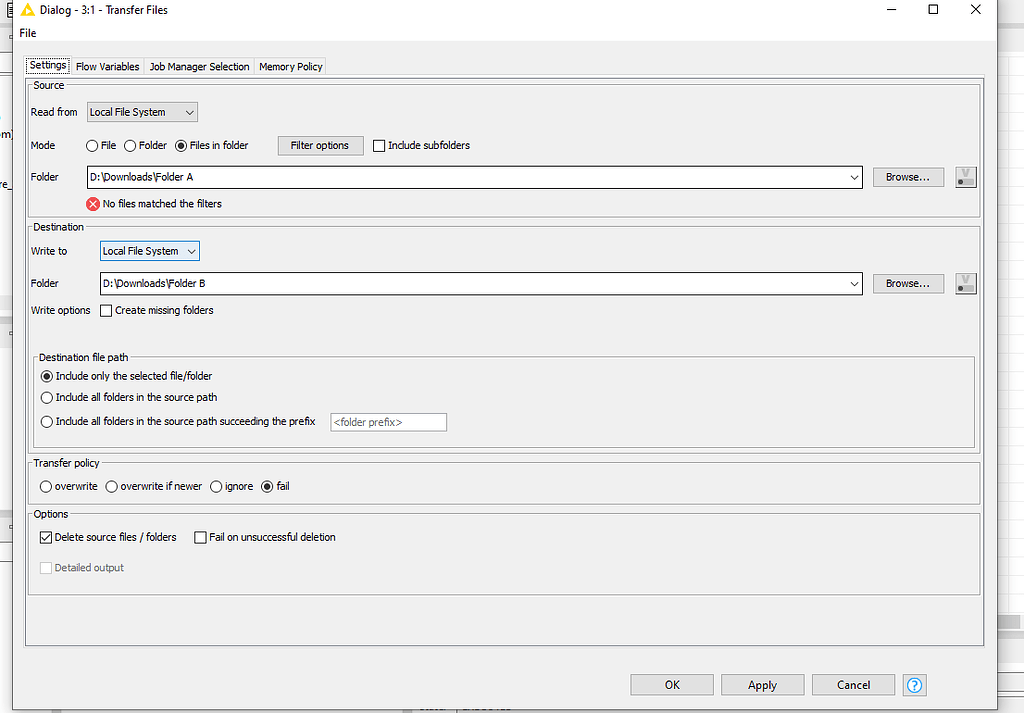Click the flow variable icon beside destination Browse

(965, 283)
